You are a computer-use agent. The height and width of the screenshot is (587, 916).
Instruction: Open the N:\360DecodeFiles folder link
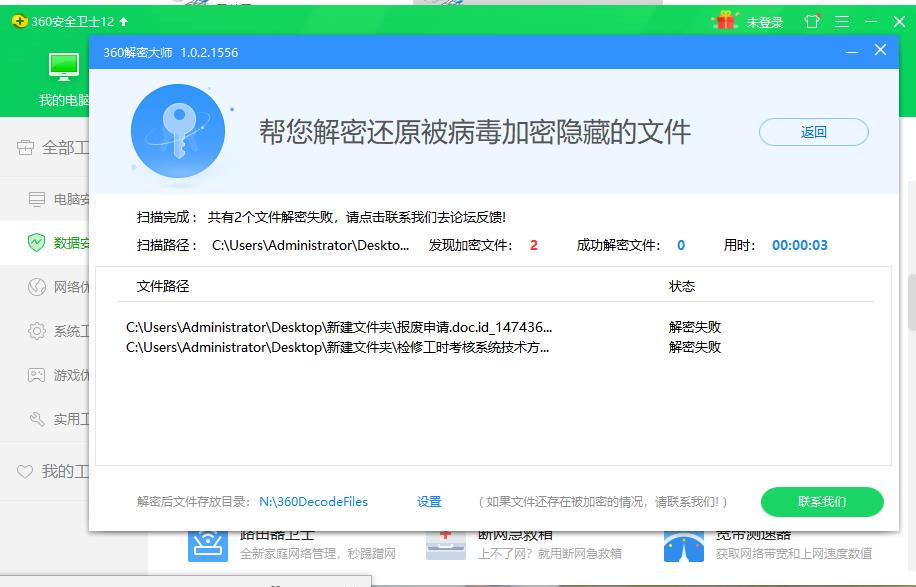[x=314, y=502]
